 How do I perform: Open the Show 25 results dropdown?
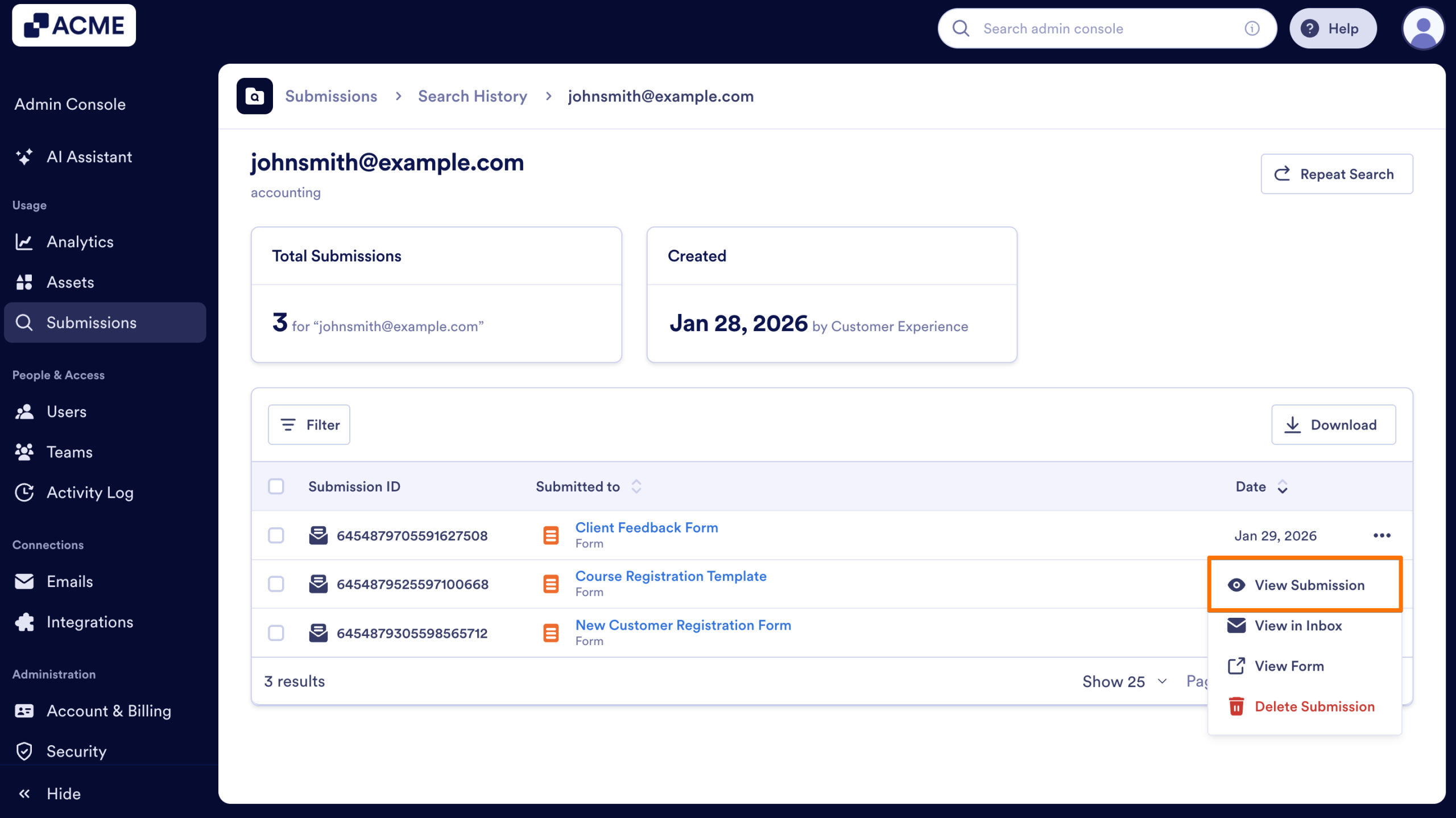(1123, 681)
